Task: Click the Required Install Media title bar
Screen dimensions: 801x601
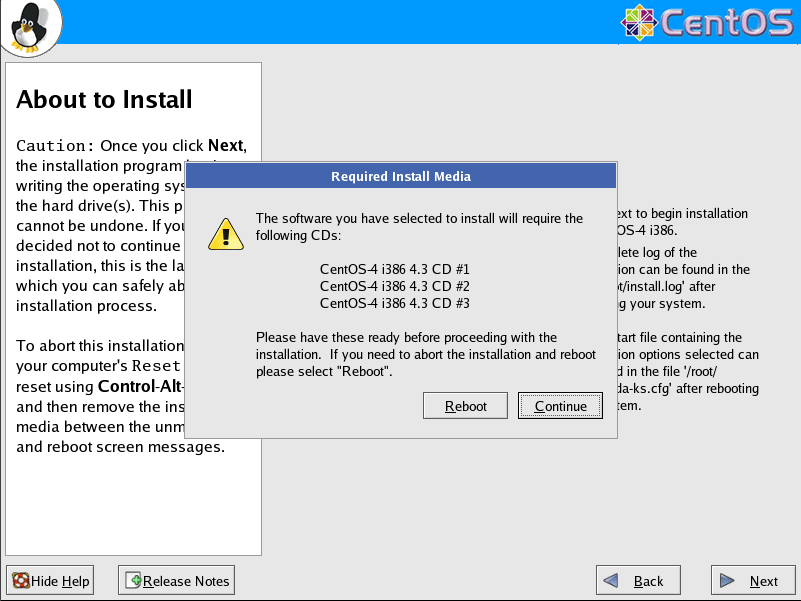Action: pos(400,176)
